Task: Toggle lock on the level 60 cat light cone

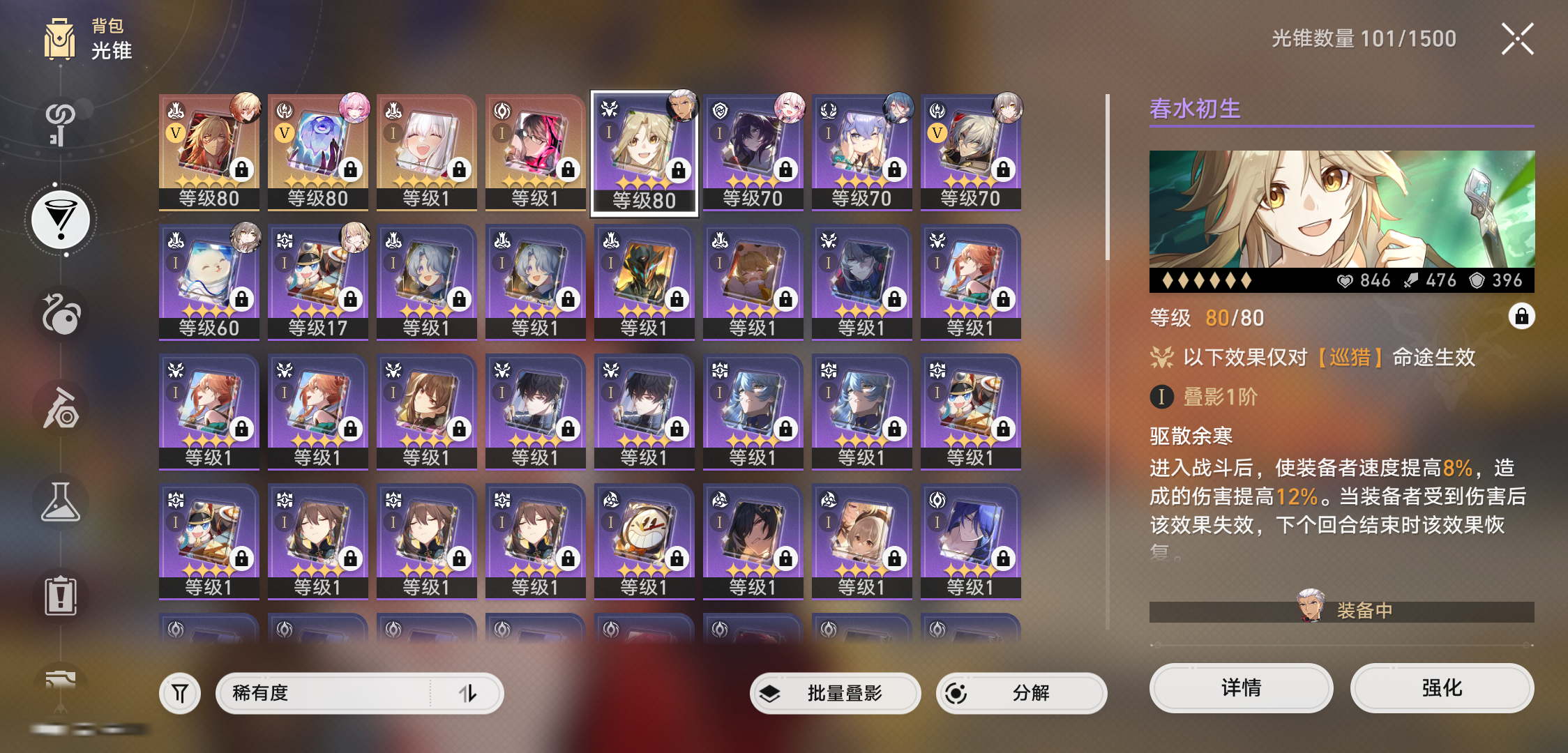Action: pos(242,299)
